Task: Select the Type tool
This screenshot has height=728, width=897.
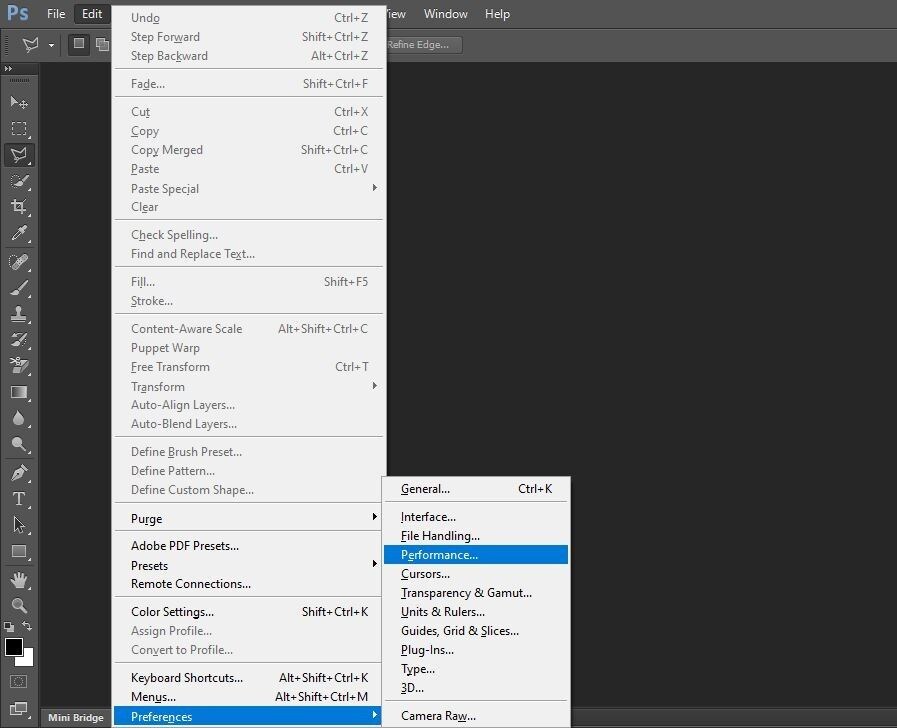Action: click(19, 499)
